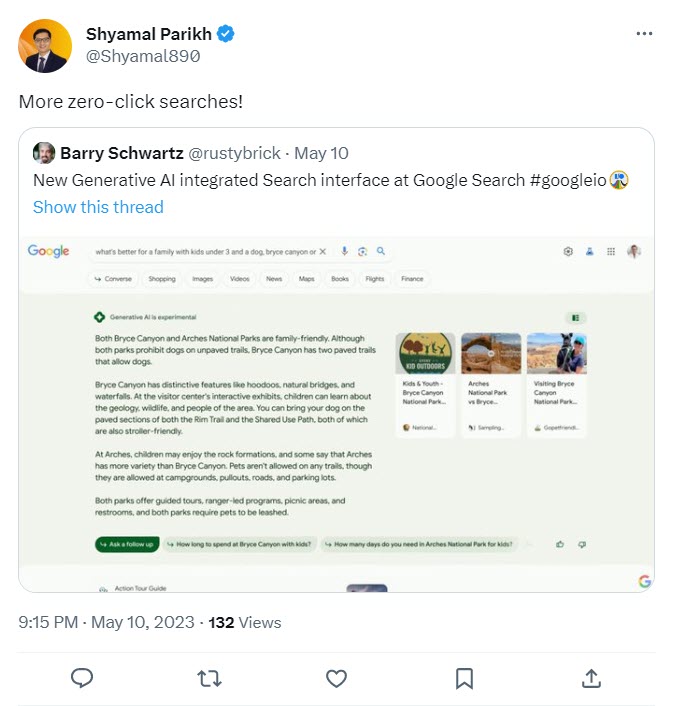The height and width of the screenshot is (706, 673).
Task: Open Barry Schwartz's small avatar
Action: click(x=43, y=153)
